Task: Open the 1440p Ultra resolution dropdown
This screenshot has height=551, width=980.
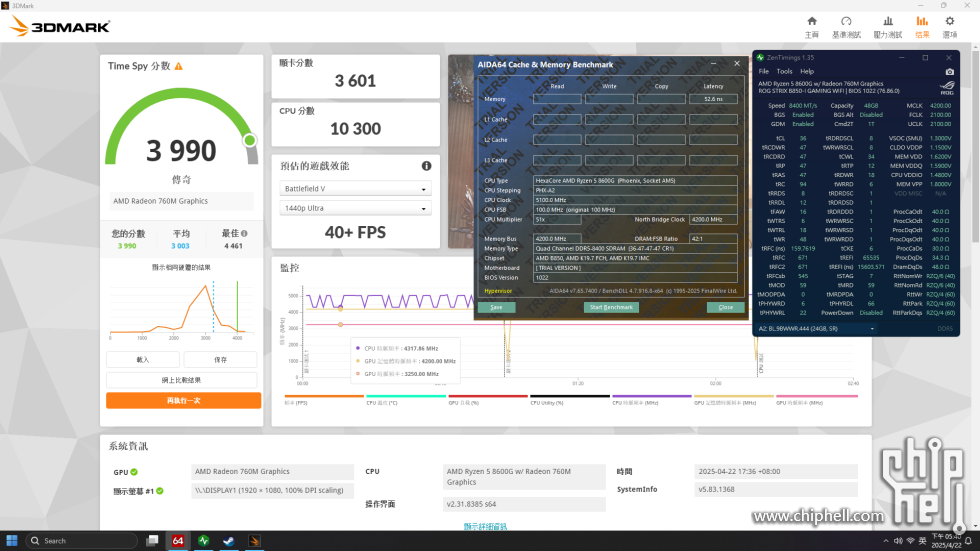Action: coord(355,208)
